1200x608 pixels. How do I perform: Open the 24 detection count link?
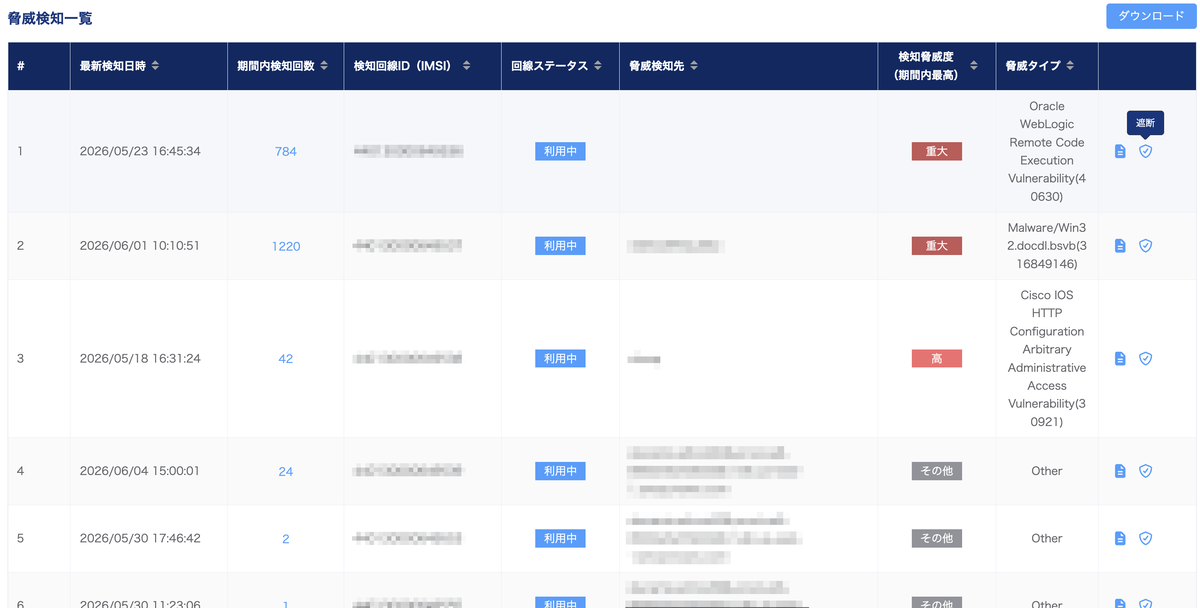[x=286, y=472]
